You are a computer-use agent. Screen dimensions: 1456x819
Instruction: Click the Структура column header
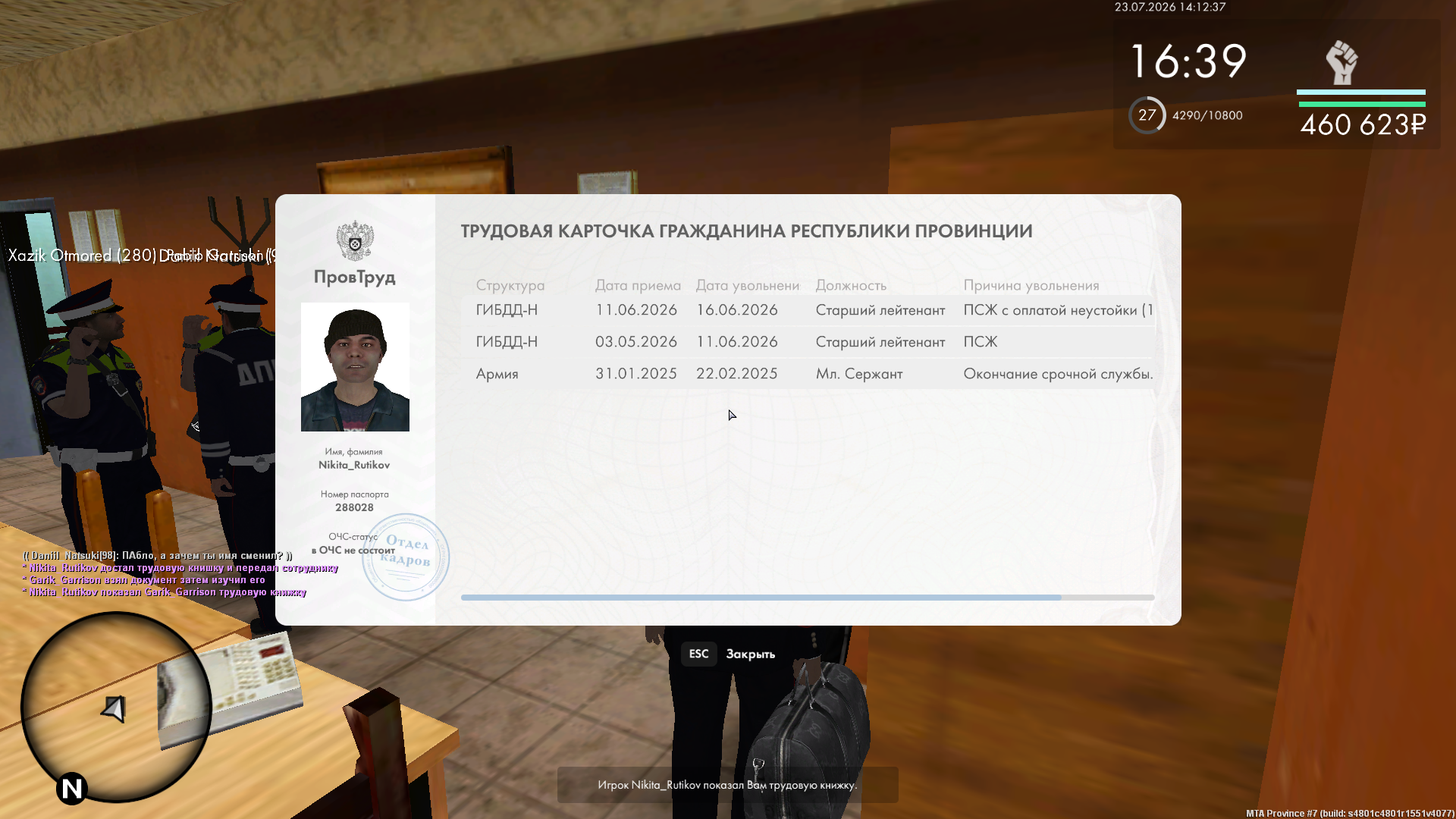pyautogui.click(x=510, y=285)
